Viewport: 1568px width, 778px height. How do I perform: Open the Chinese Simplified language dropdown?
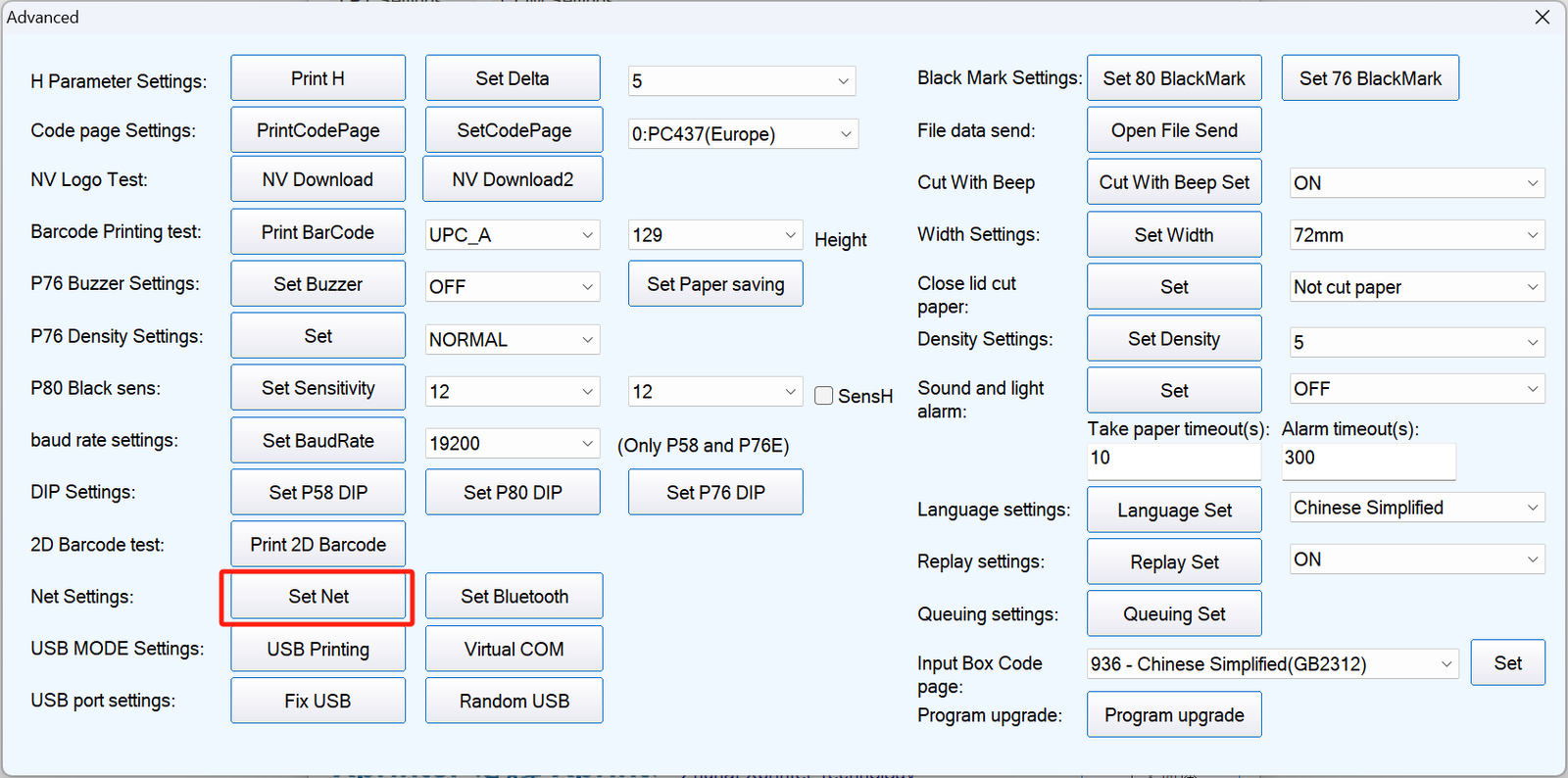1417,508
